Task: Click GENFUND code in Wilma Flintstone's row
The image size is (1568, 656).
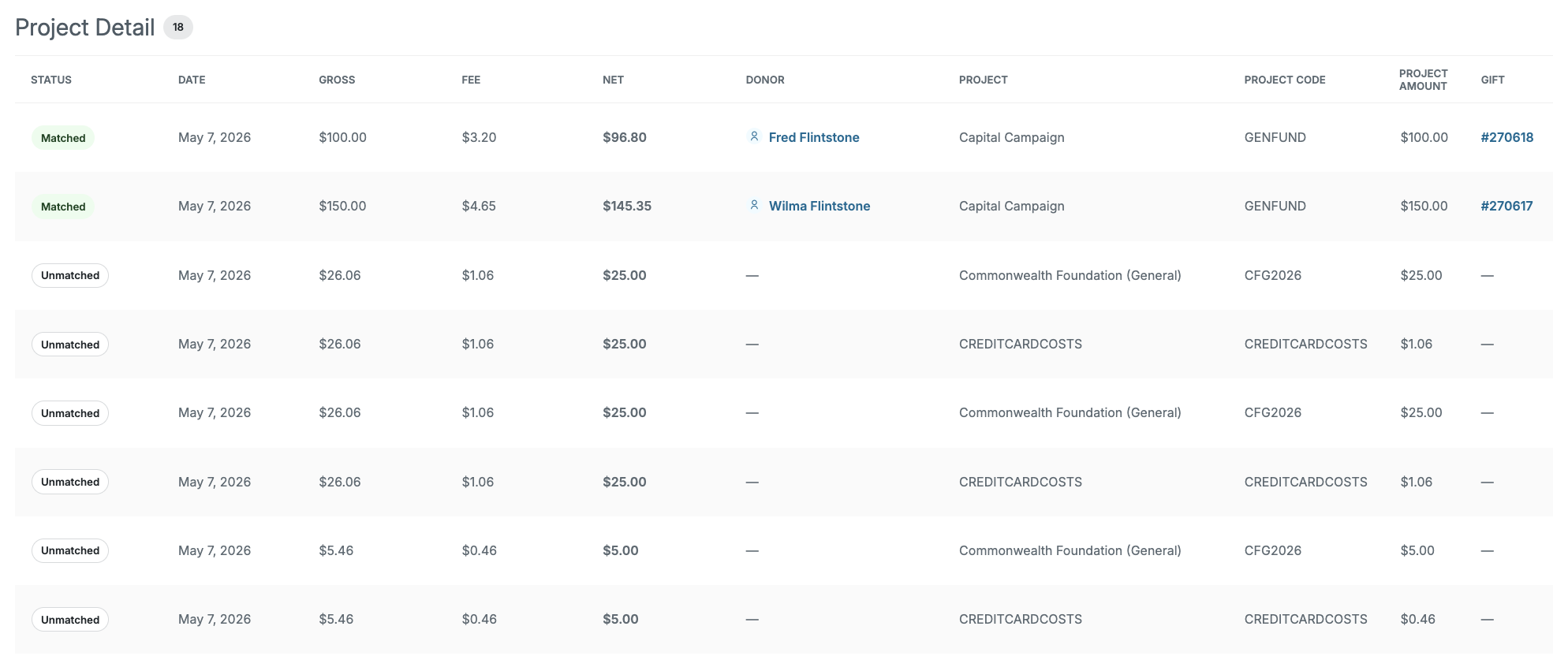Action: point(1275,206)
